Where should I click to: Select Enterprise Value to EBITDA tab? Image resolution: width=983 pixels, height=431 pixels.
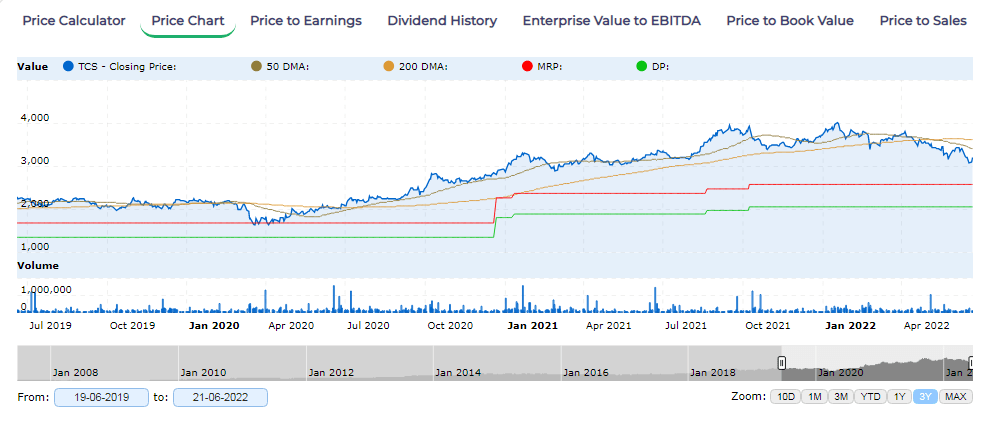click(611, 21)
